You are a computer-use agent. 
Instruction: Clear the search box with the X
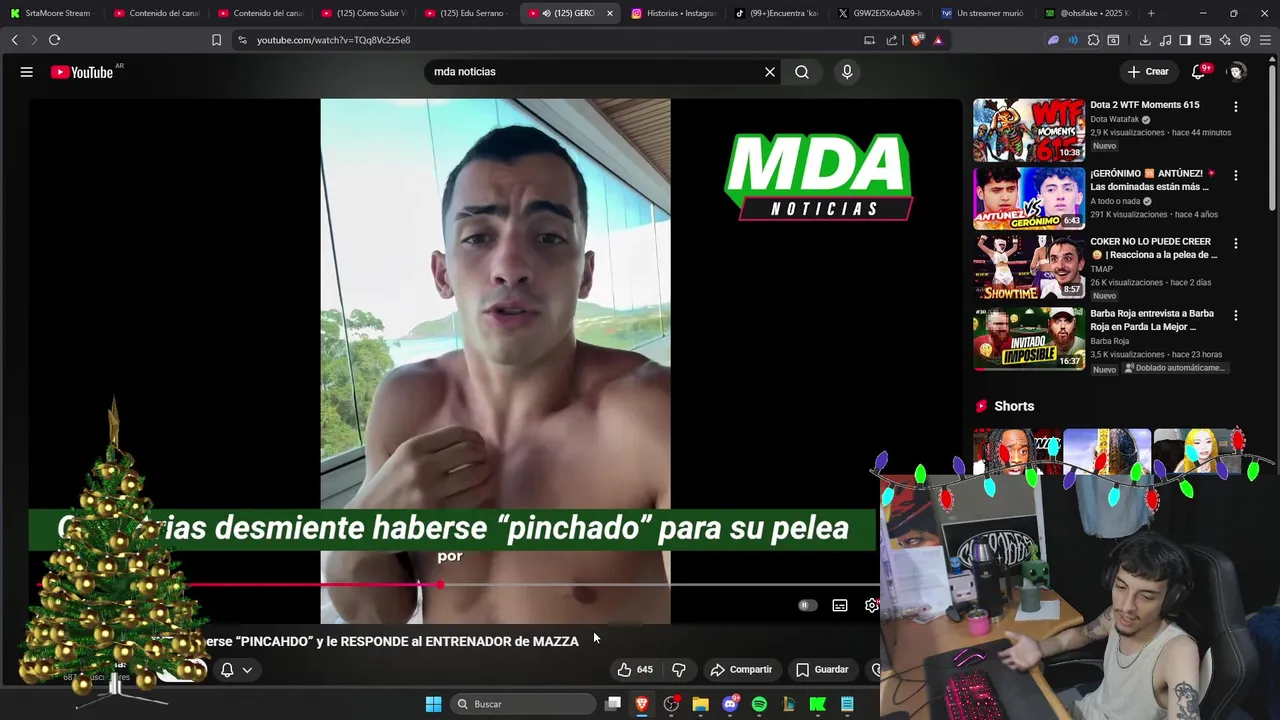[x=770, y=72]
